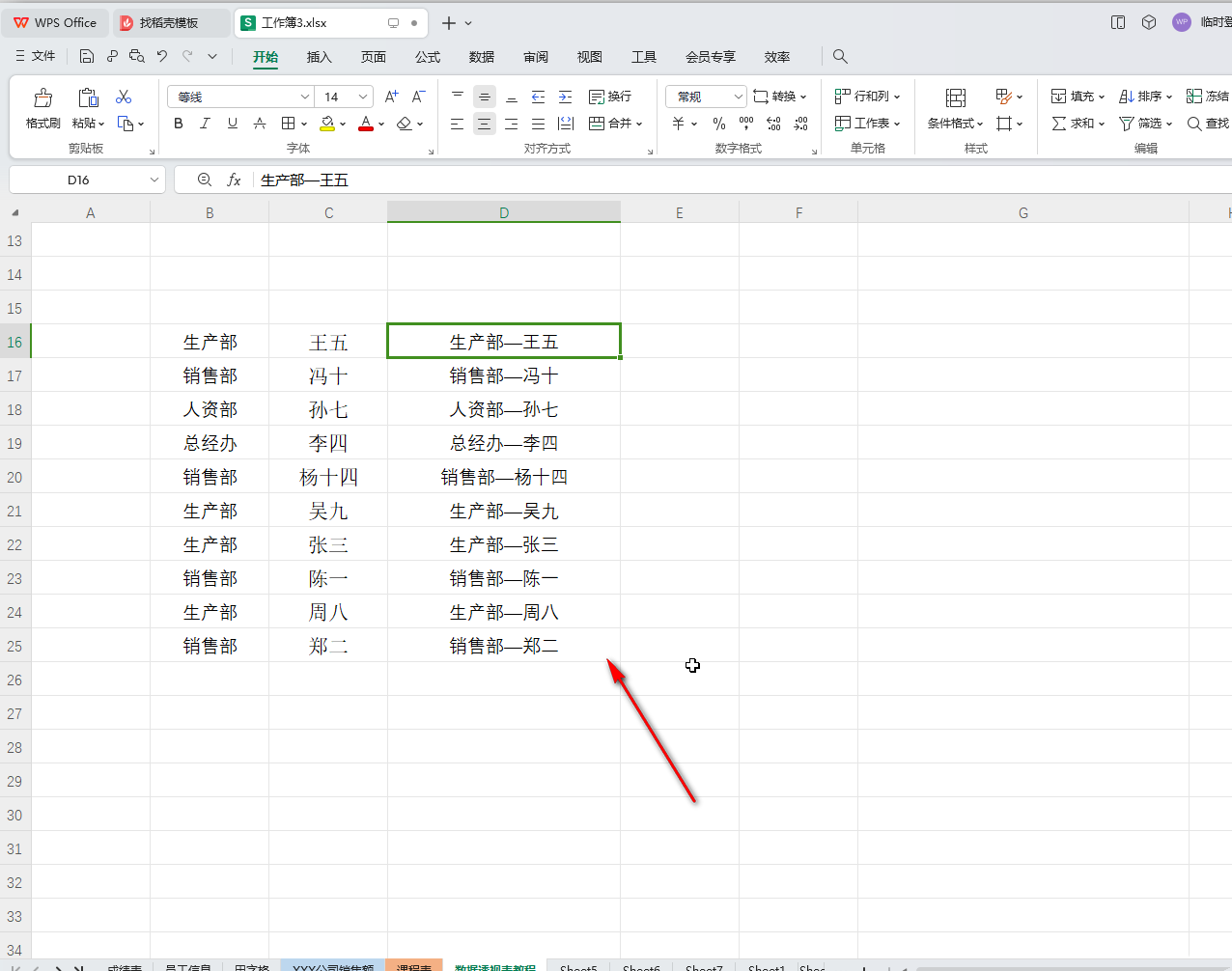Screen dimensions: 1232x971
Task: Toggle Italic formatting
Action: (x=205, y=124)
